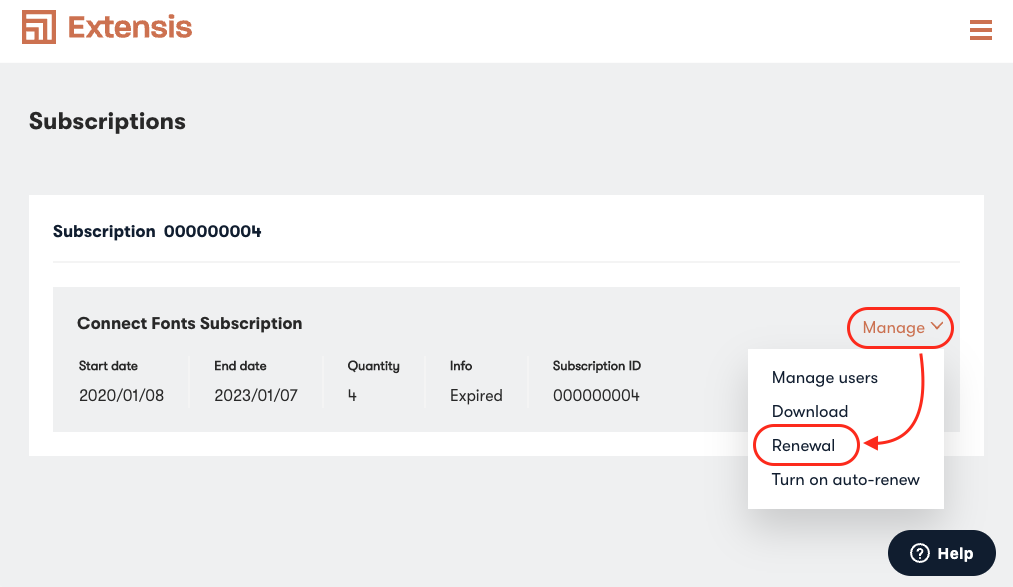Expand the Manage dropdown
This screenshot has width=1013, height=587.
pyautogui.click(x=902, y=327)
